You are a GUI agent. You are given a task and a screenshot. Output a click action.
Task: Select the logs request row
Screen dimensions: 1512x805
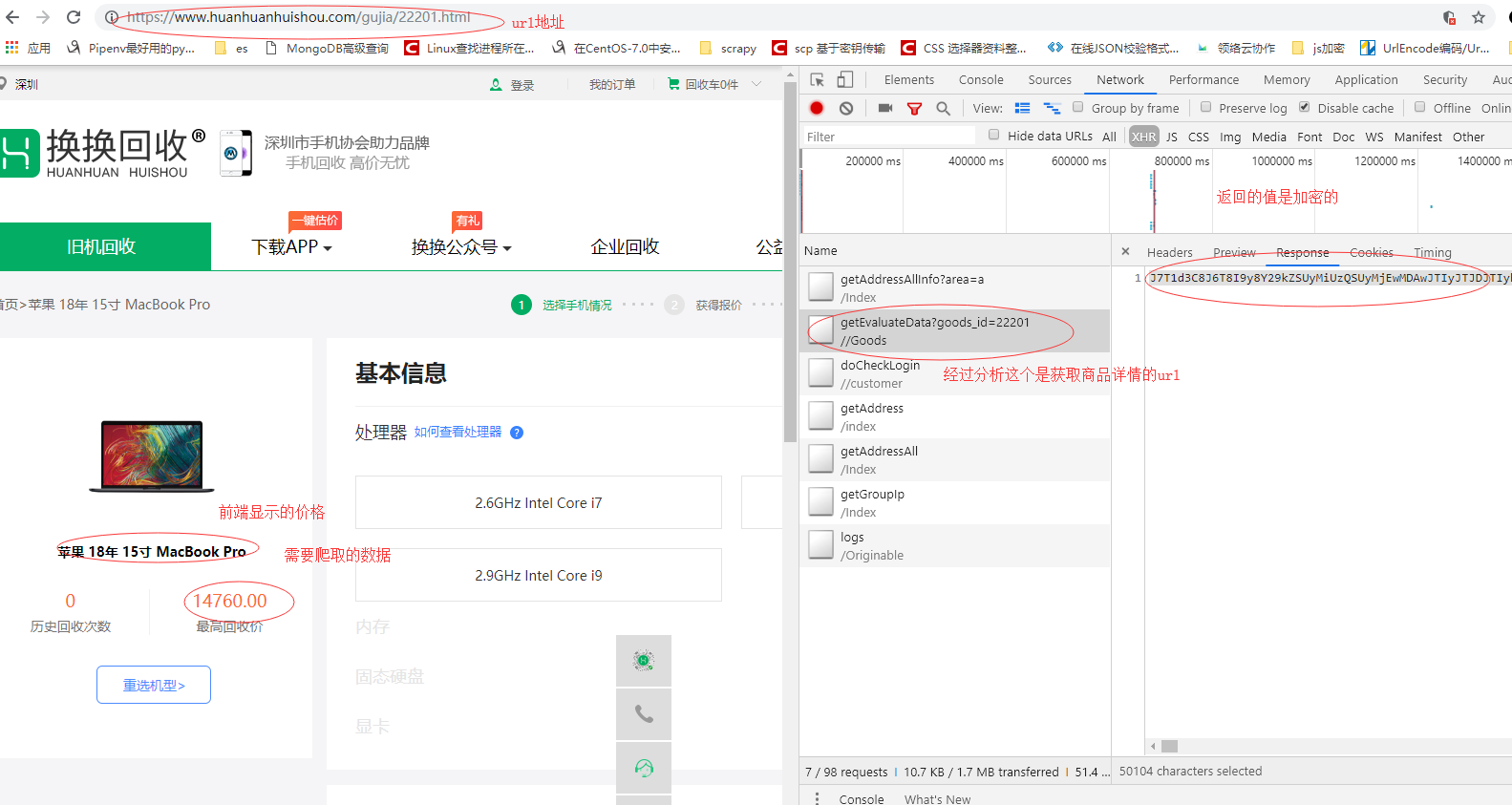pyautogui.click(x=955, y=545)
